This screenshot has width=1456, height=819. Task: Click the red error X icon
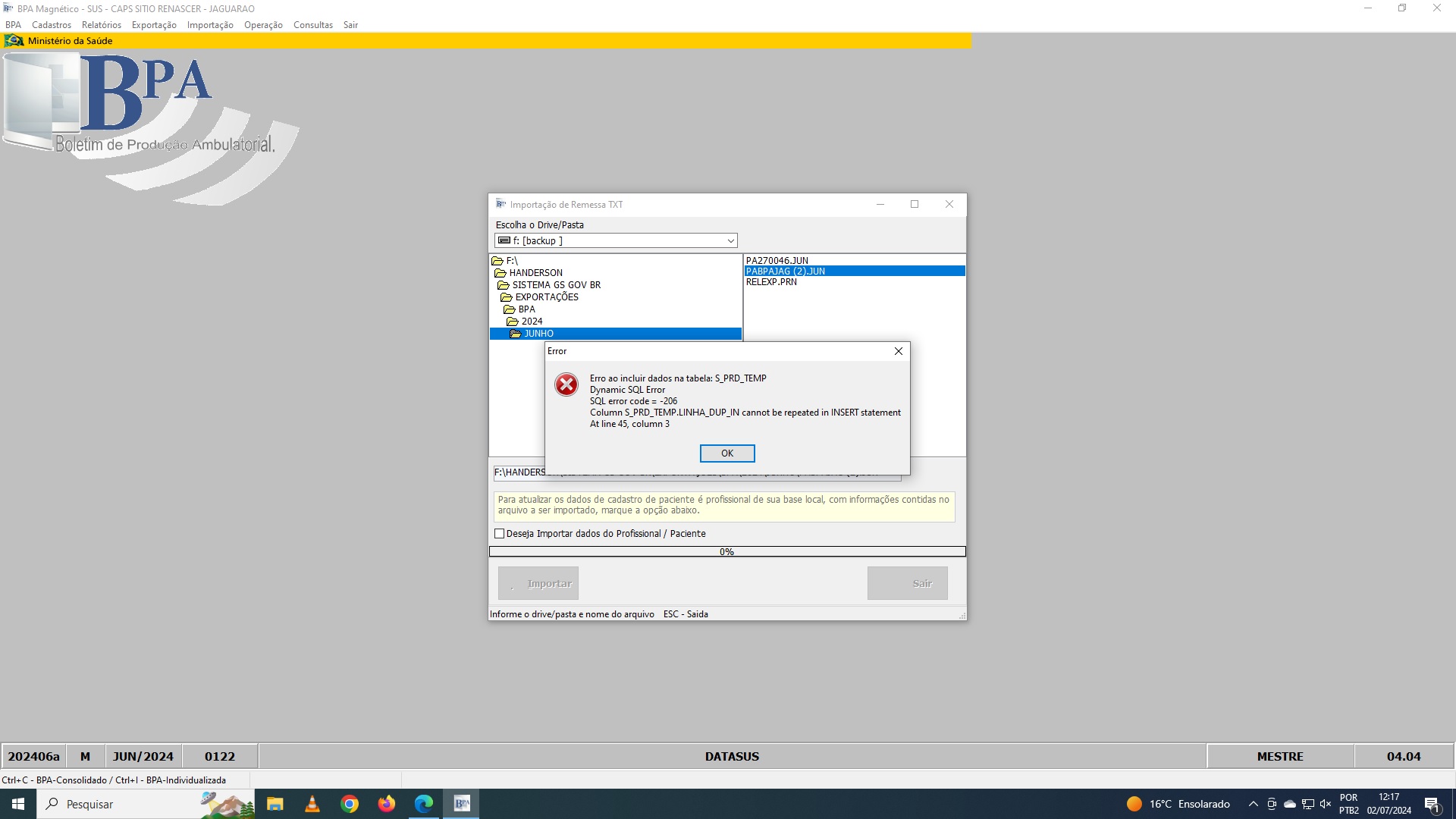[566, 384]
